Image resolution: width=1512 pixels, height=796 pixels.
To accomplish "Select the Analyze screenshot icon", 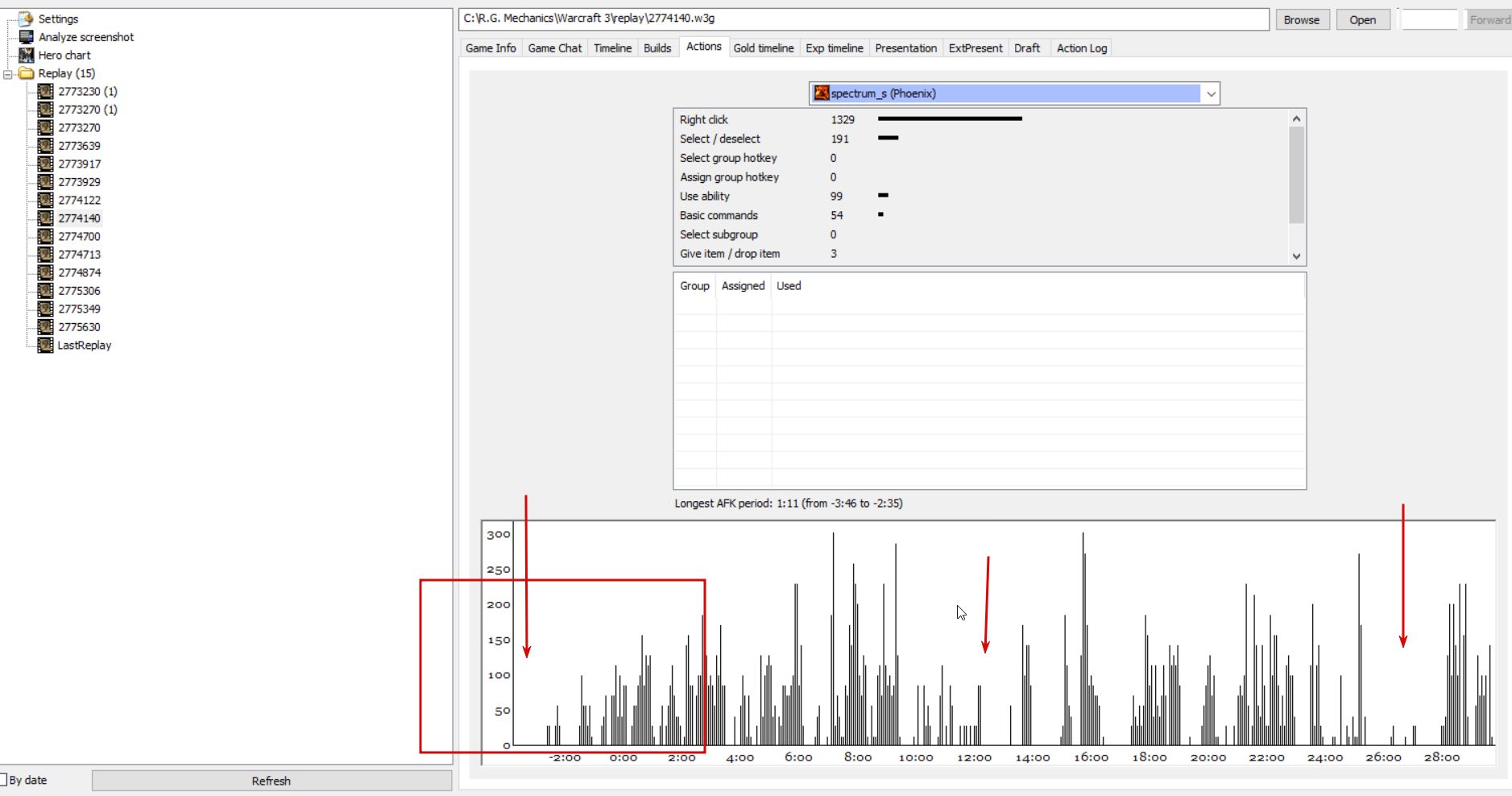I will (27, 37).
